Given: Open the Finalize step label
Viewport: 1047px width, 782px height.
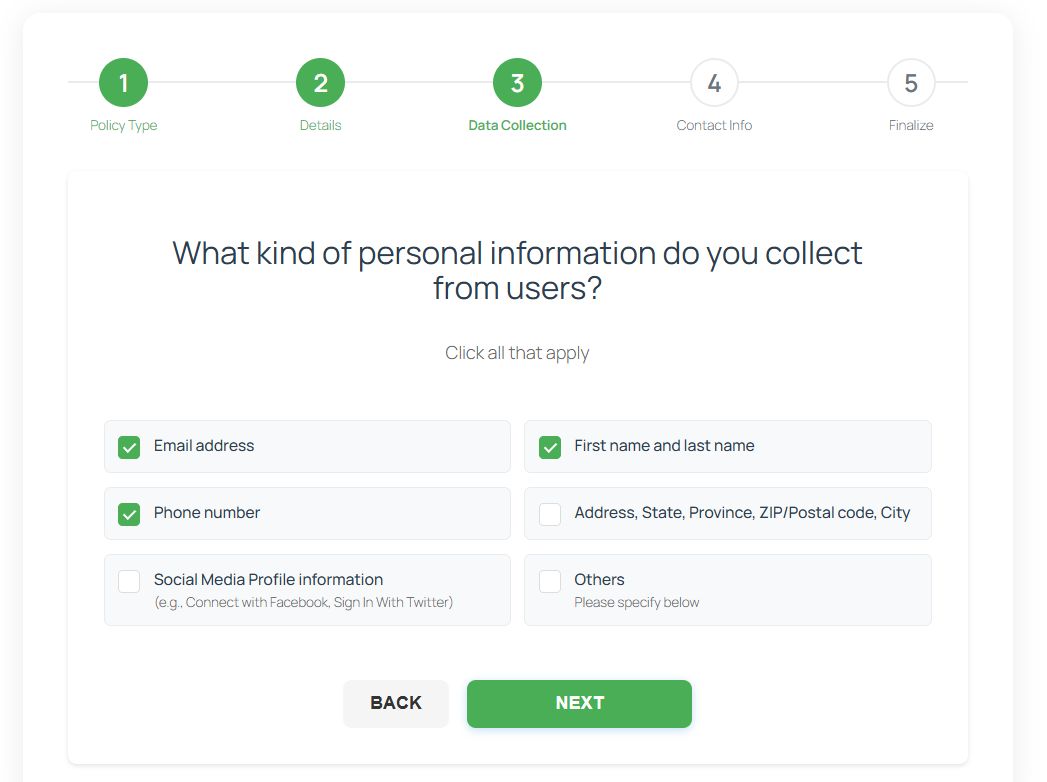Looking at the screenshot, I should click(911, 125).
